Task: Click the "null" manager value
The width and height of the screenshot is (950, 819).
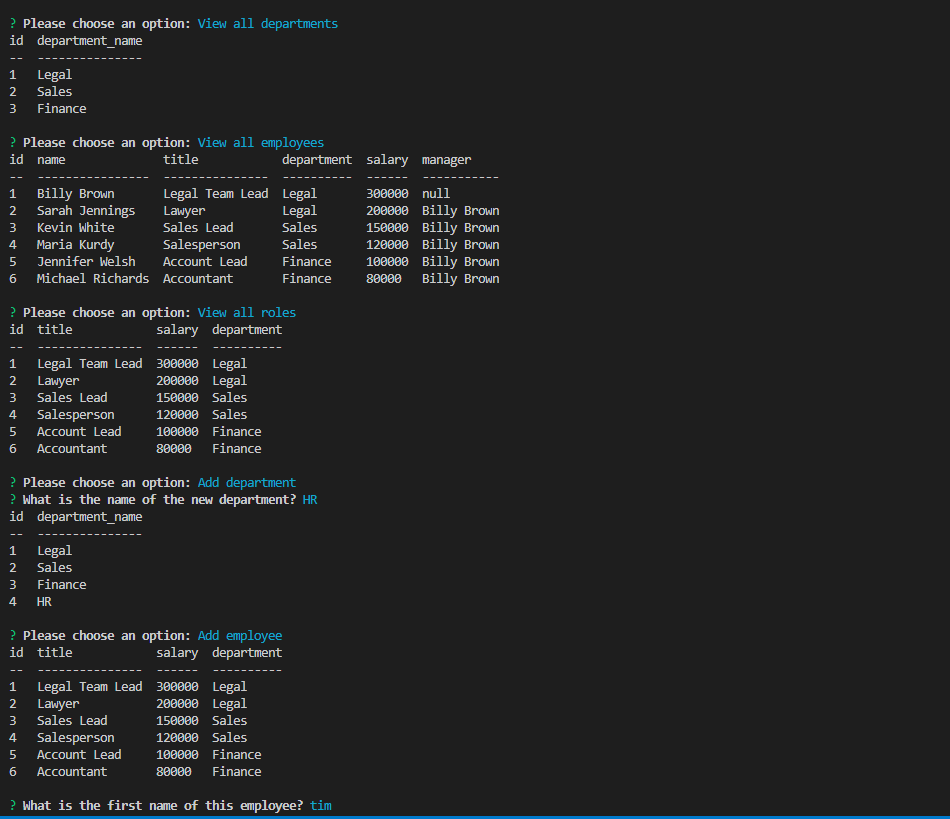Action: 436,194
